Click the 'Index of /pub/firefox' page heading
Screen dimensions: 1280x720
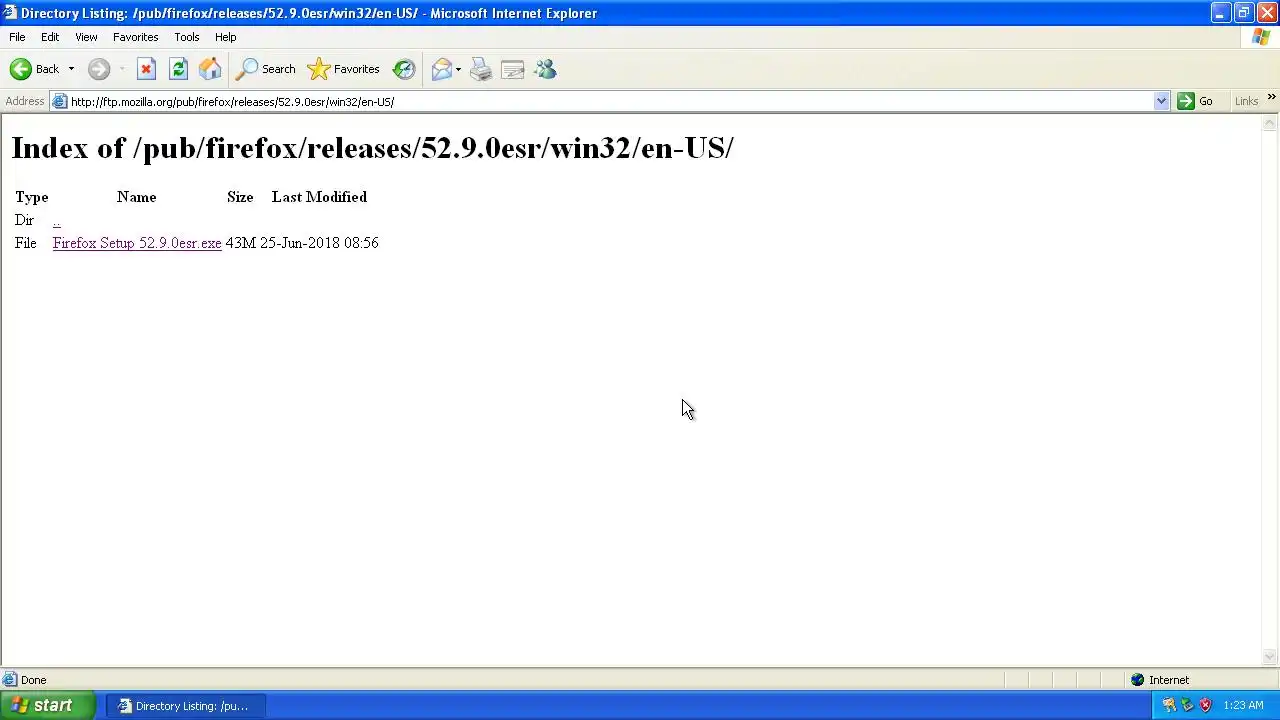(x=372, y=148)
